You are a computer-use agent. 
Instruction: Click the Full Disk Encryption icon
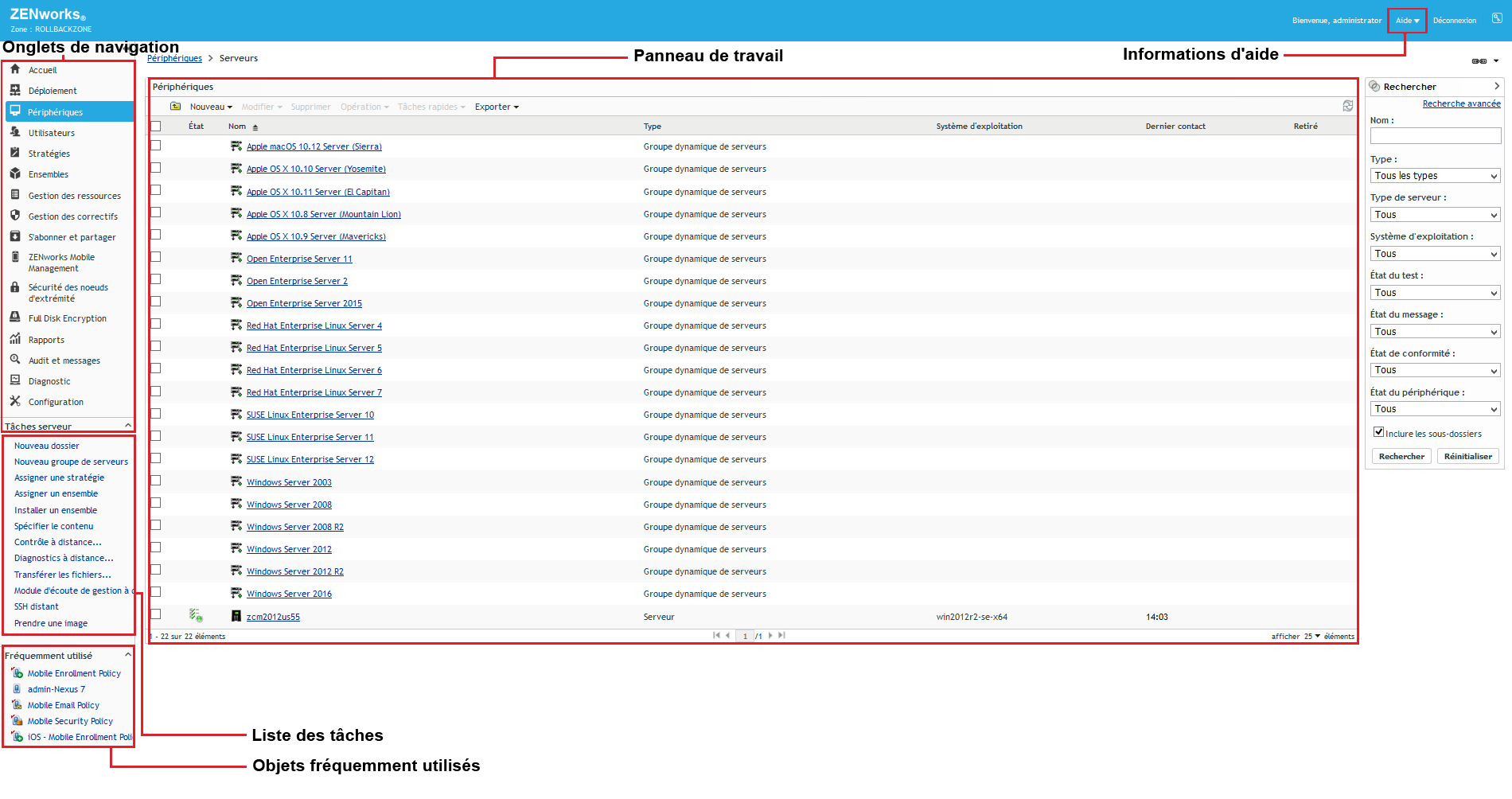coord(15,318)
